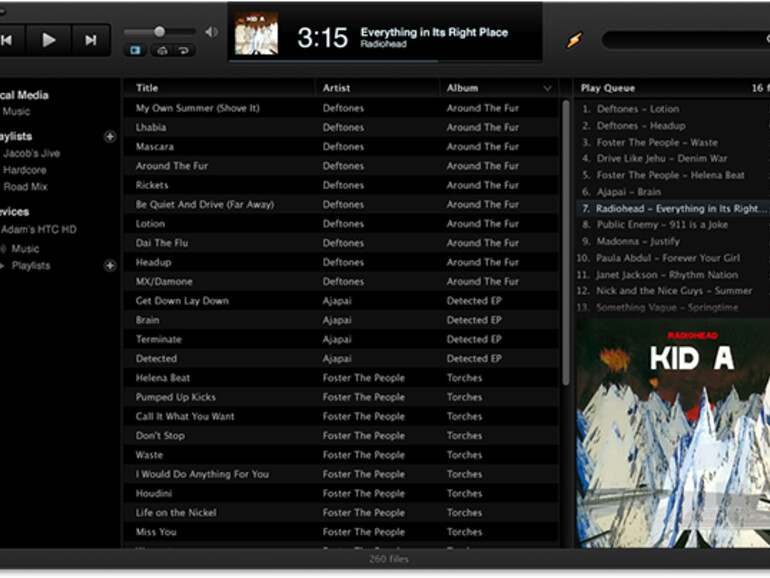This screenshot has height=578, width=770.
Task: Select the track Terminate
Action: click(x=159, y=339)
